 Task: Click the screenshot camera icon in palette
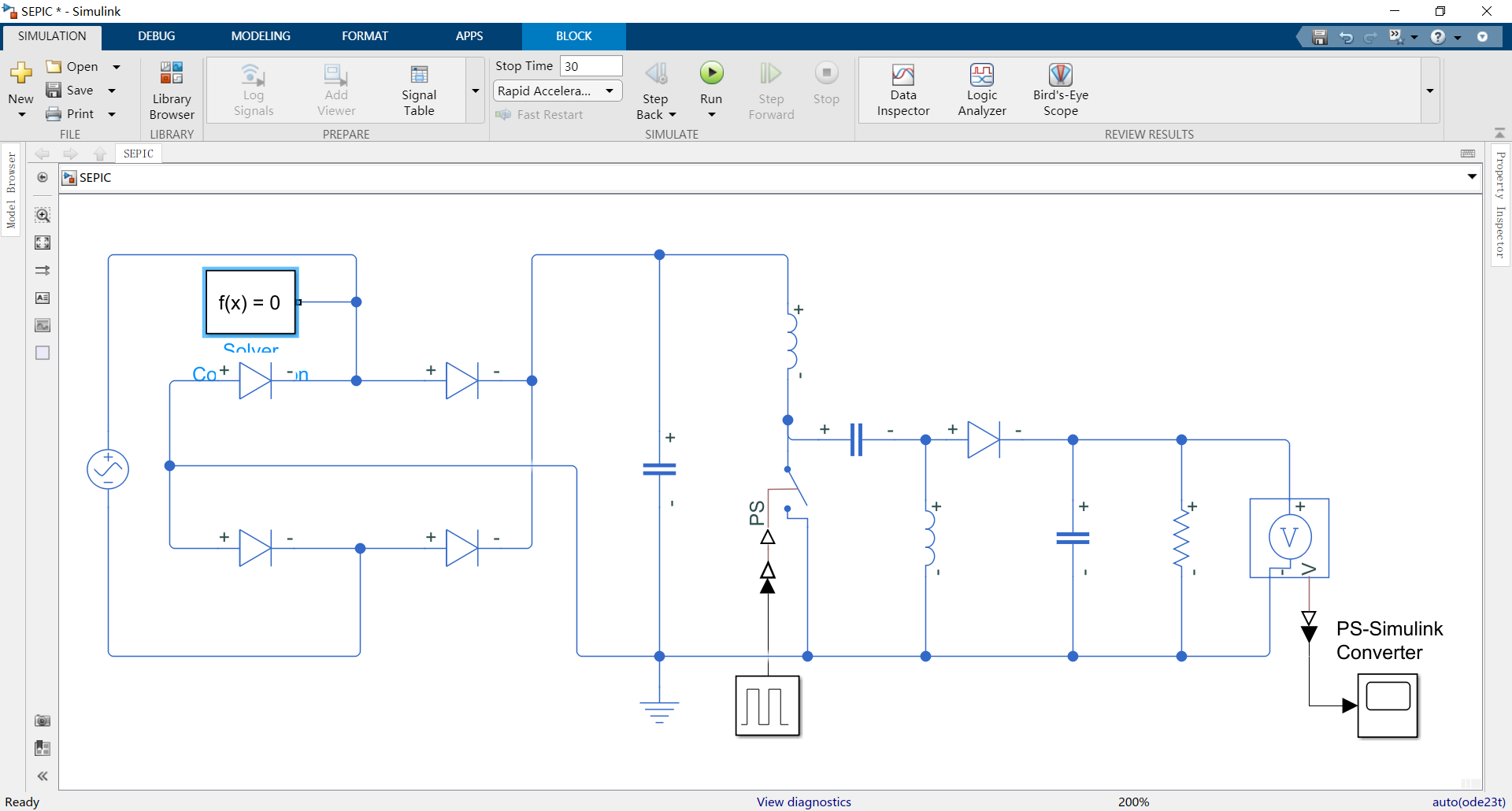[x=43, y=720]
